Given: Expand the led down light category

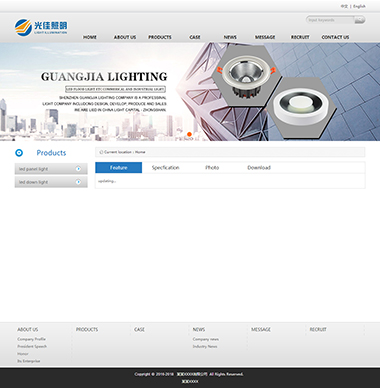Looking at the screenshot, I should click(51, 182).
